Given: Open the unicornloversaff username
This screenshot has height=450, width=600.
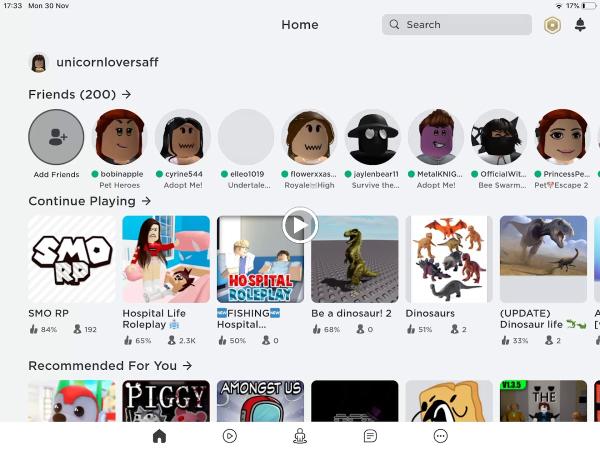Looking at the screenshot, I should pos(108,62).
